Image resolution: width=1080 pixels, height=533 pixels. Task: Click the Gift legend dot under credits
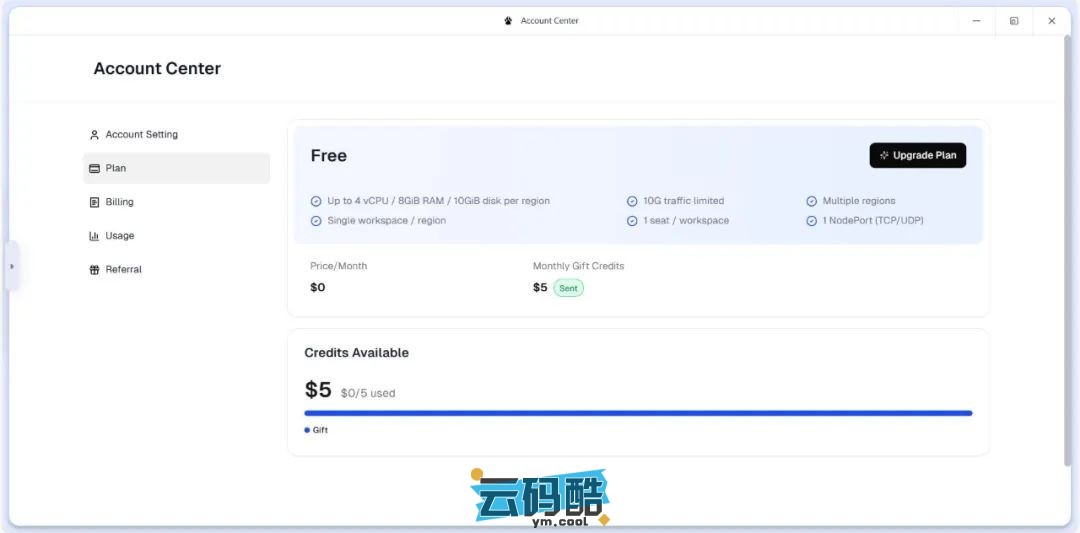pos(307,430)
